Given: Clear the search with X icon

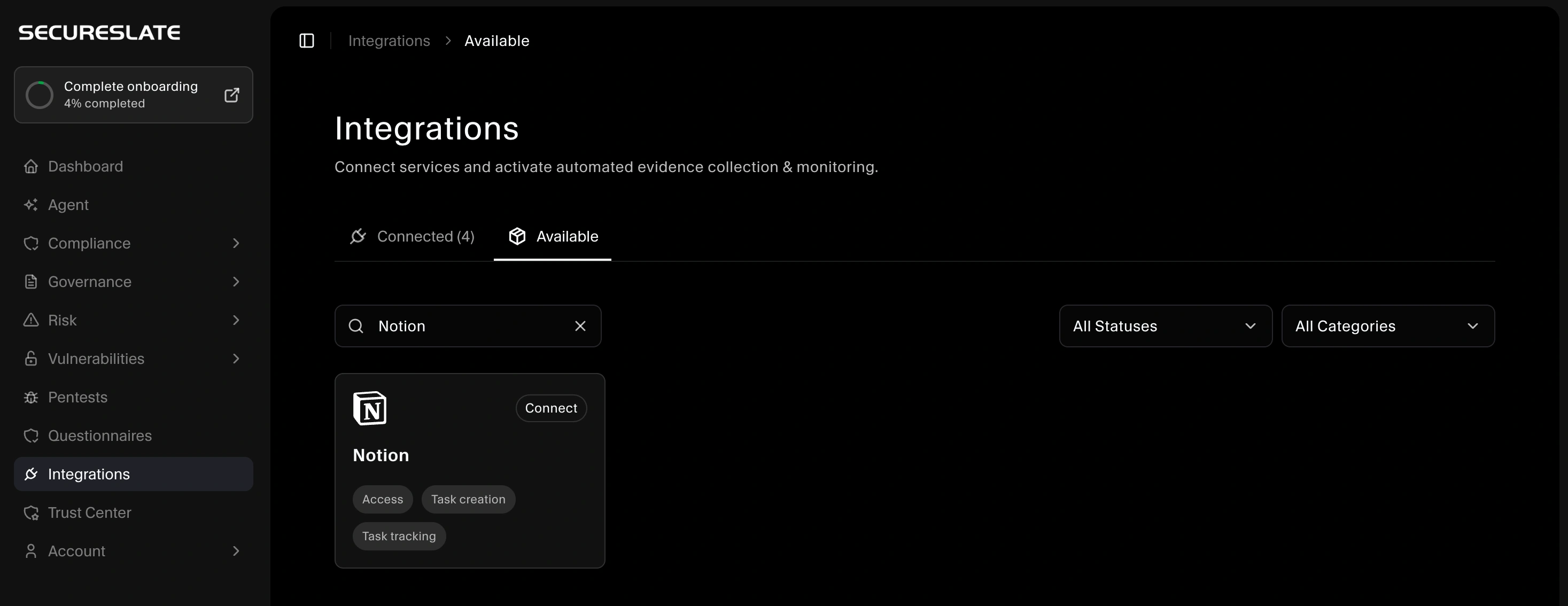Looking at the screenshot, I should click(580, 326).
